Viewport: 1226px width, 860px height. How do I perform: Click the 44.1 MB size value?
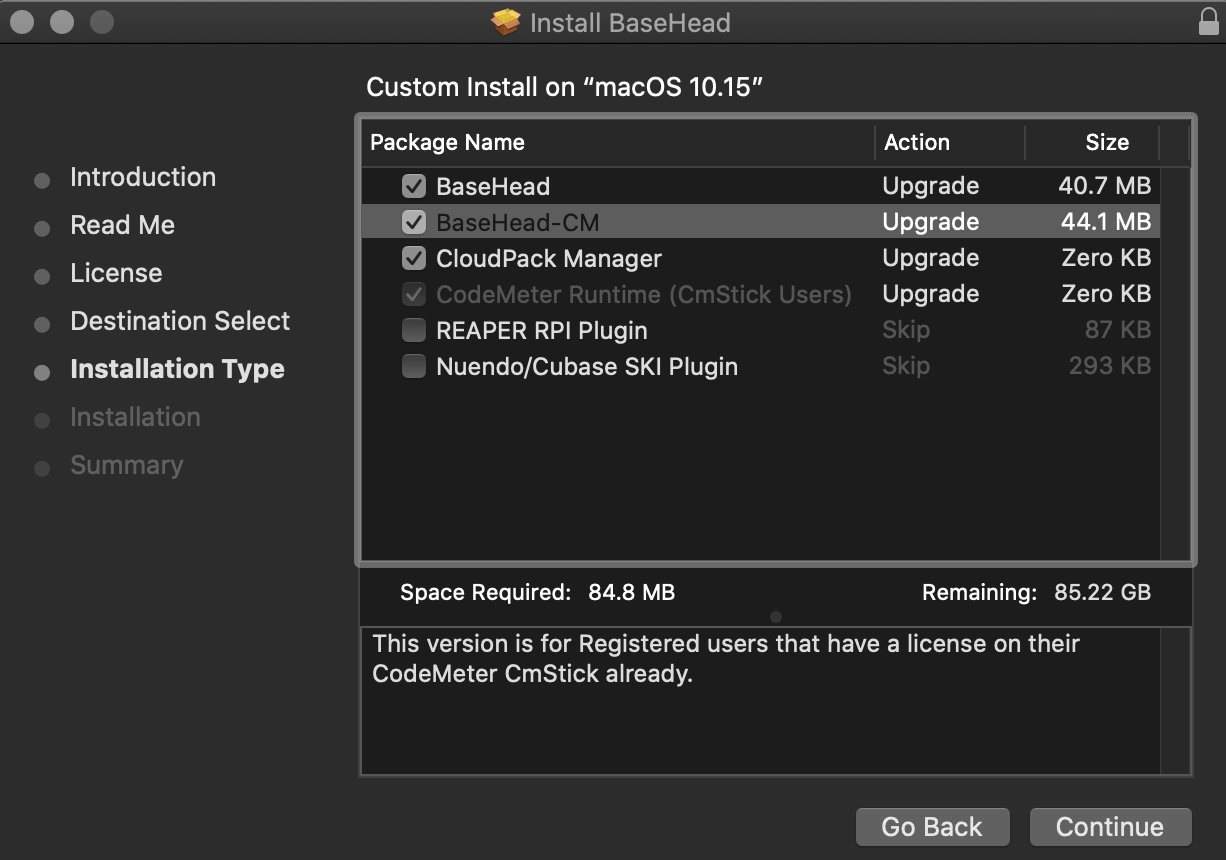coord(1106,222)
